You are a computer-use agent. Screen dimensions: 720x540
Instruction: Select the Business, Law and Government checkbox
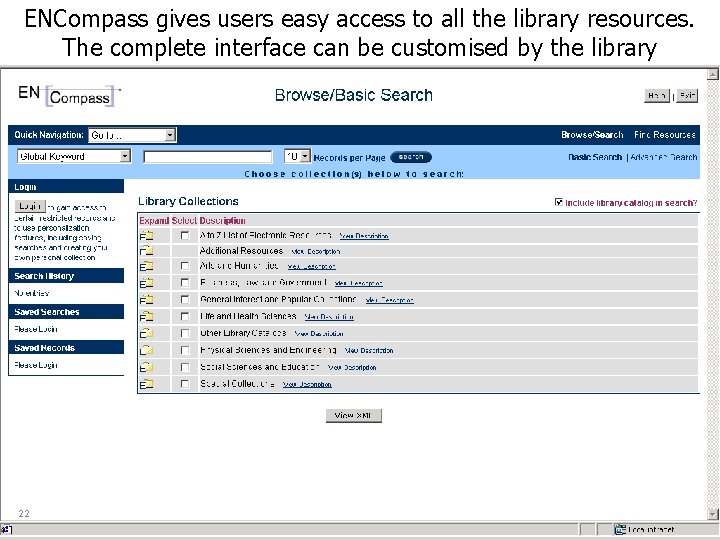coord(185,282)
